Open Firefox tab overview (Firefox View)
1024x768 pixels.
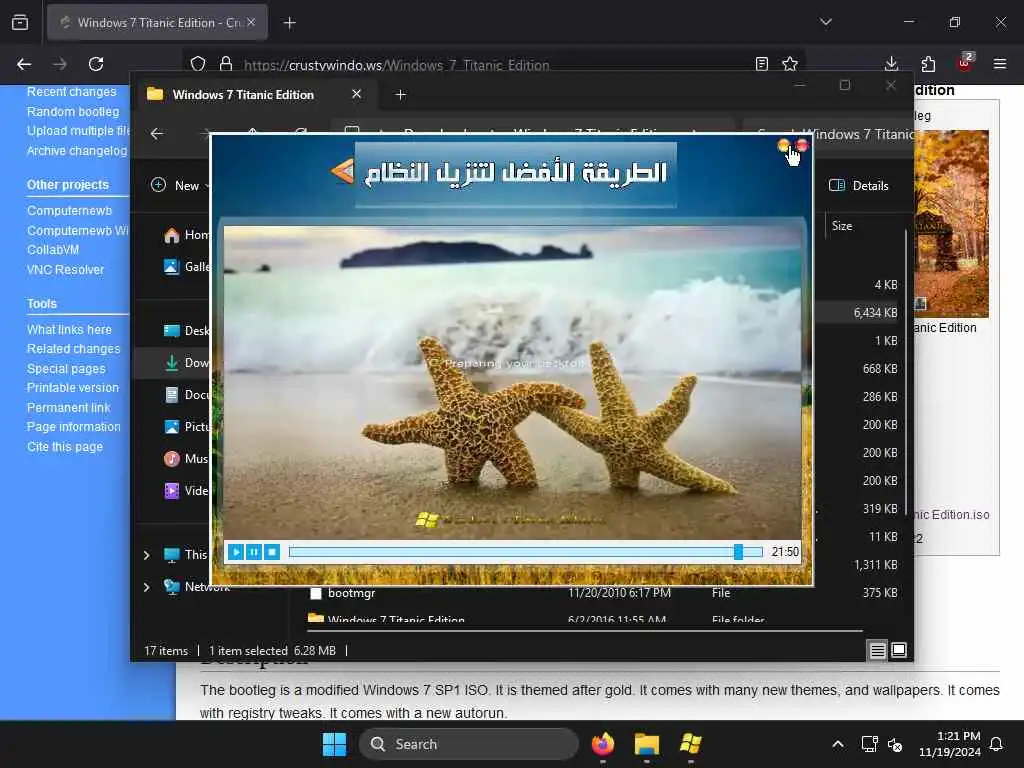(x=20, y=22)
